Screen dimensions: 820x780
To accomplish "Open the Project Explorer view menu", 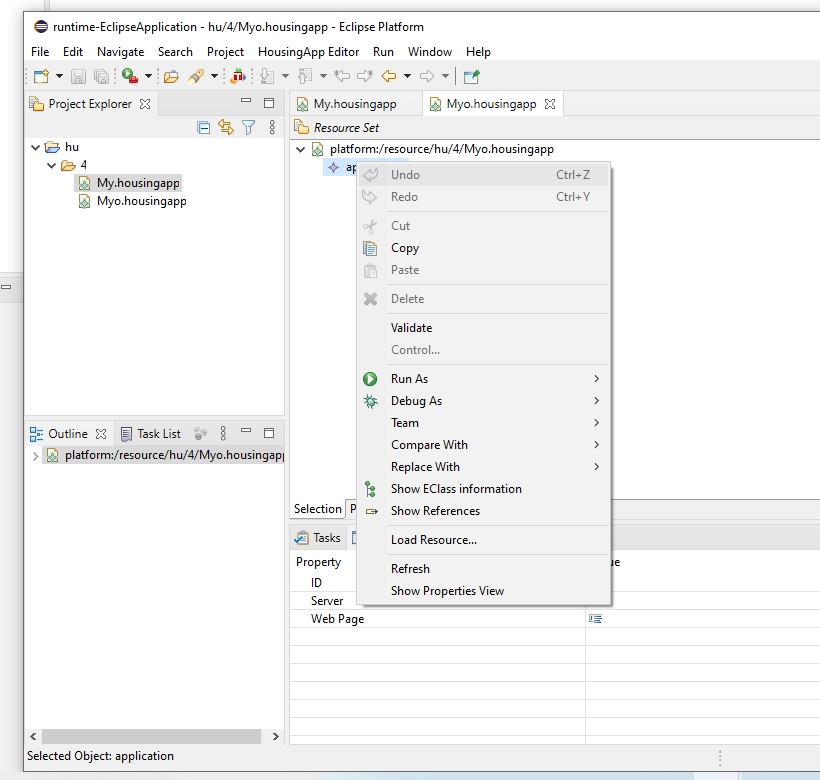I will pyautogui.click(x=272, y=127).
